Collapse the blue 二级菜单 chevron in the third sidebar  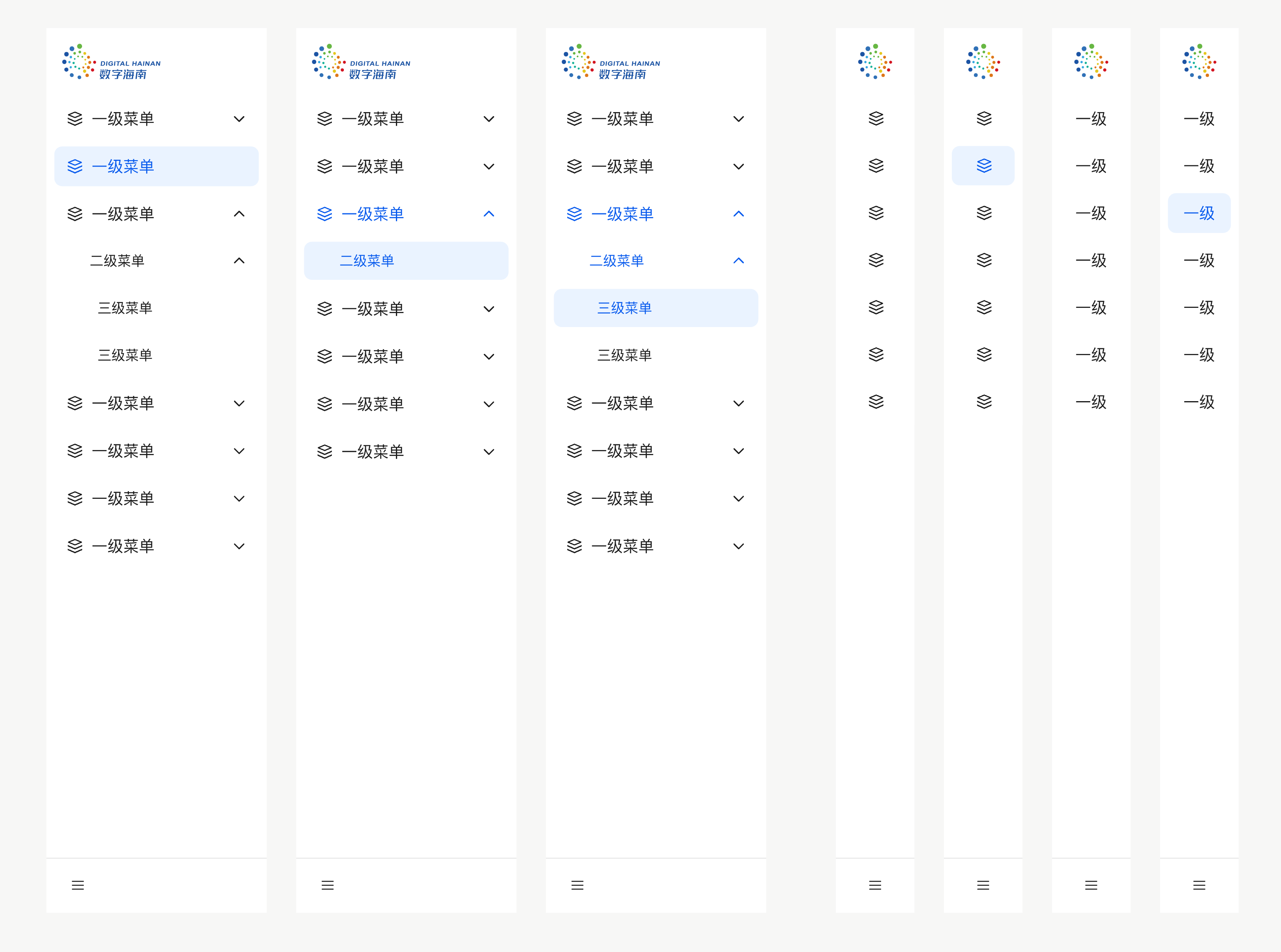pos(739,261)
